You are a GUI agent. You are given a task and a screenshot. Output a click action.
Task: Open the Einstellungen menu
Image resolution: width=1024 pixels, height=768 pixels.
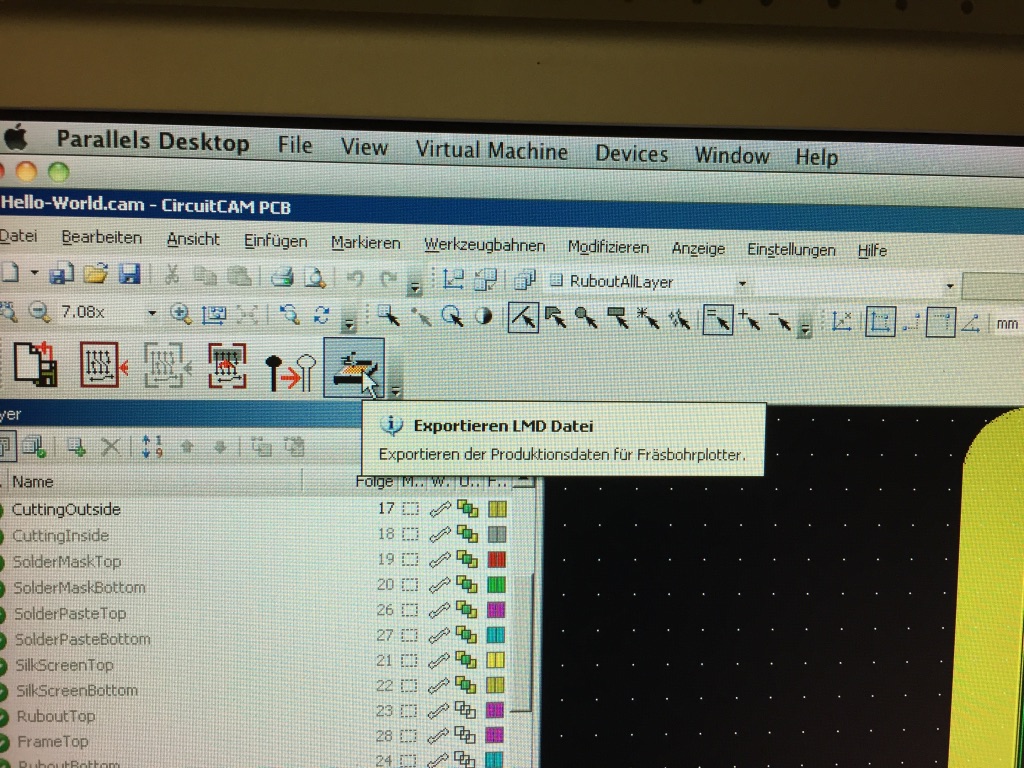pyautogui.click(x=791, y=250)
